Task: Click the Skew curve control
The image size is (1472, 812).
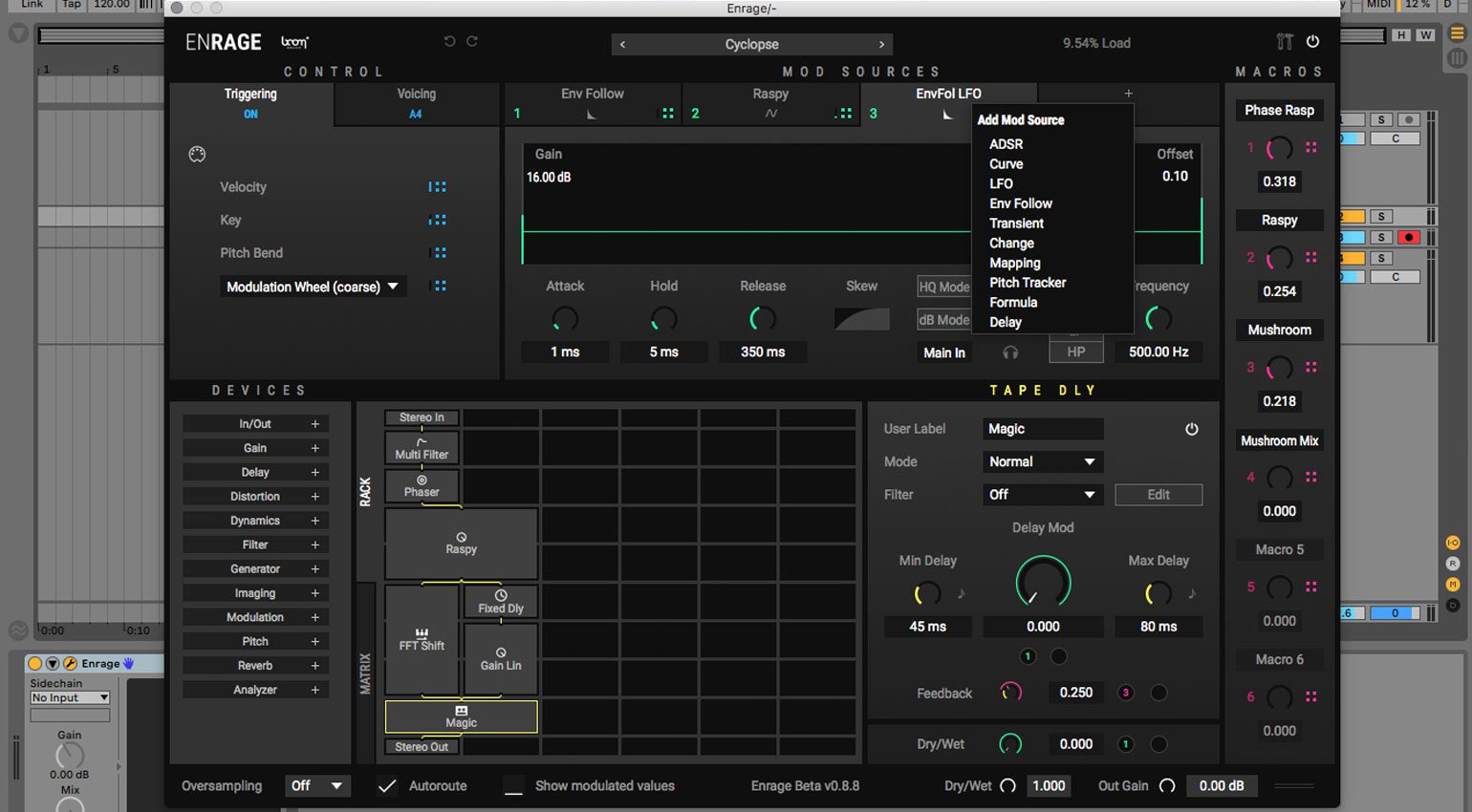Action: [x=861, y=319]
